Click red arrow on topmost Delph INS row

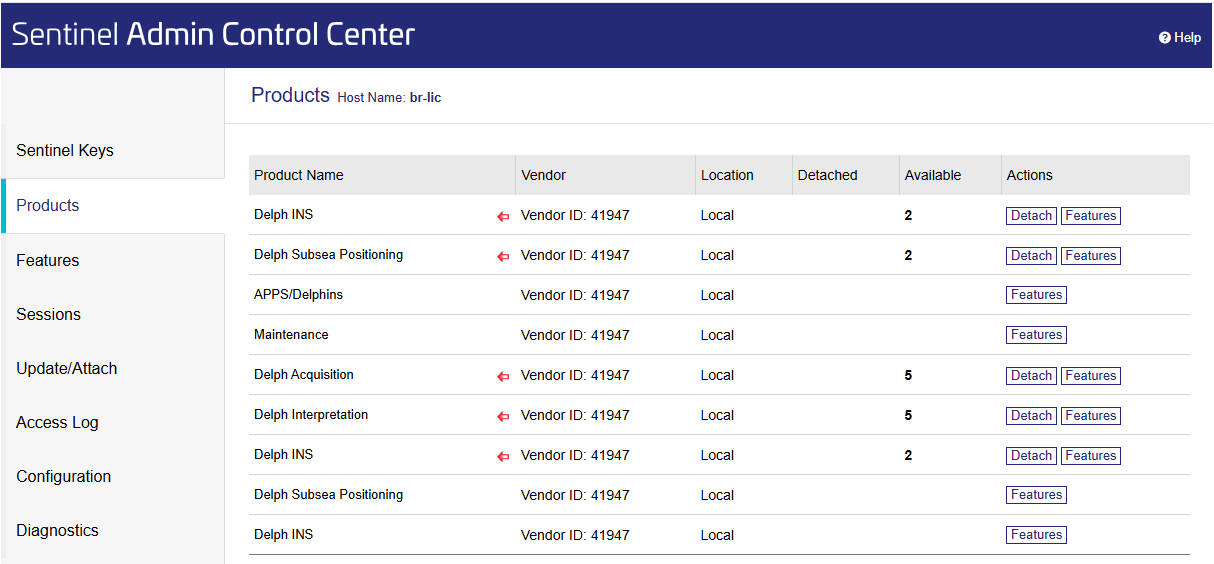coord(503,216)
